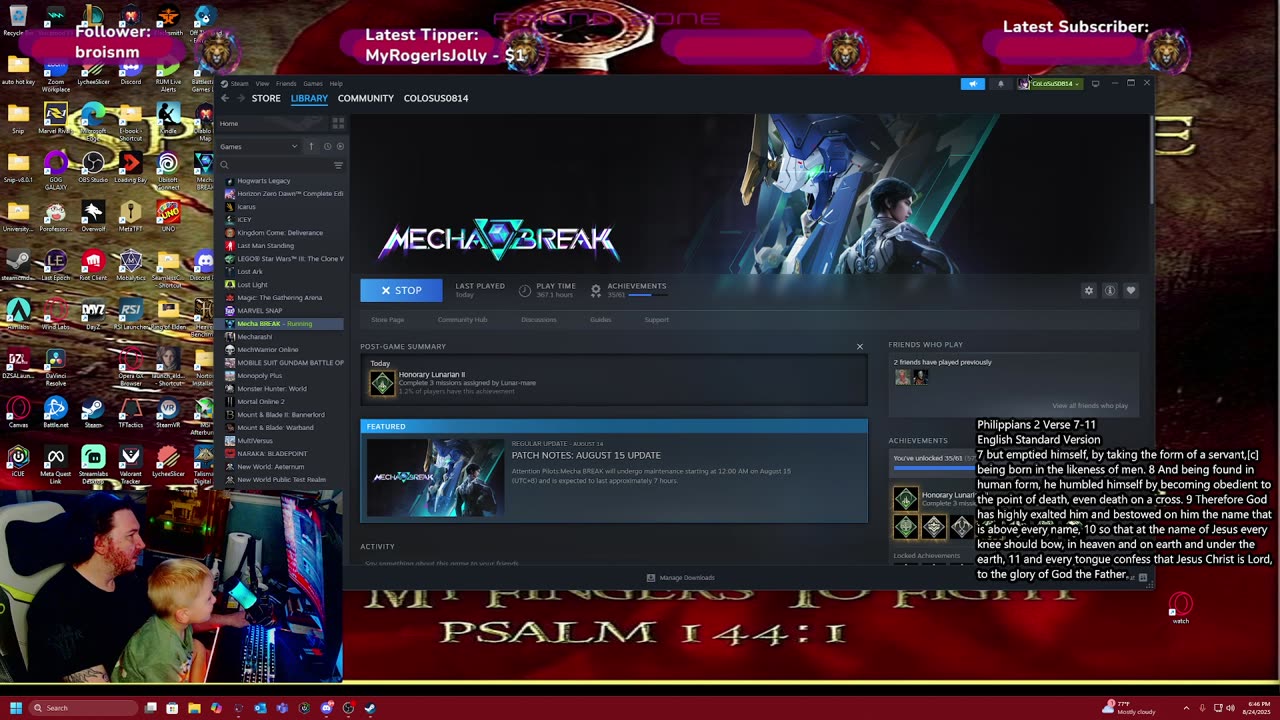
Task: Open the Games menu
Action: click(313, 84)
